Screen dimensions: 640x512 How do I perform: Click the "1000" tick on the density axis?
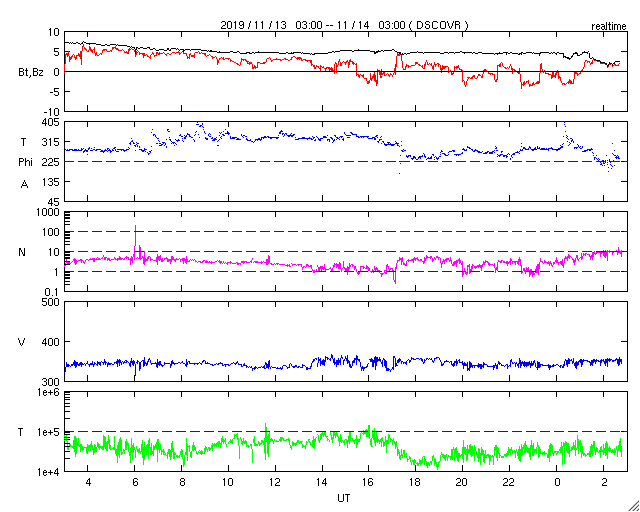47,212
